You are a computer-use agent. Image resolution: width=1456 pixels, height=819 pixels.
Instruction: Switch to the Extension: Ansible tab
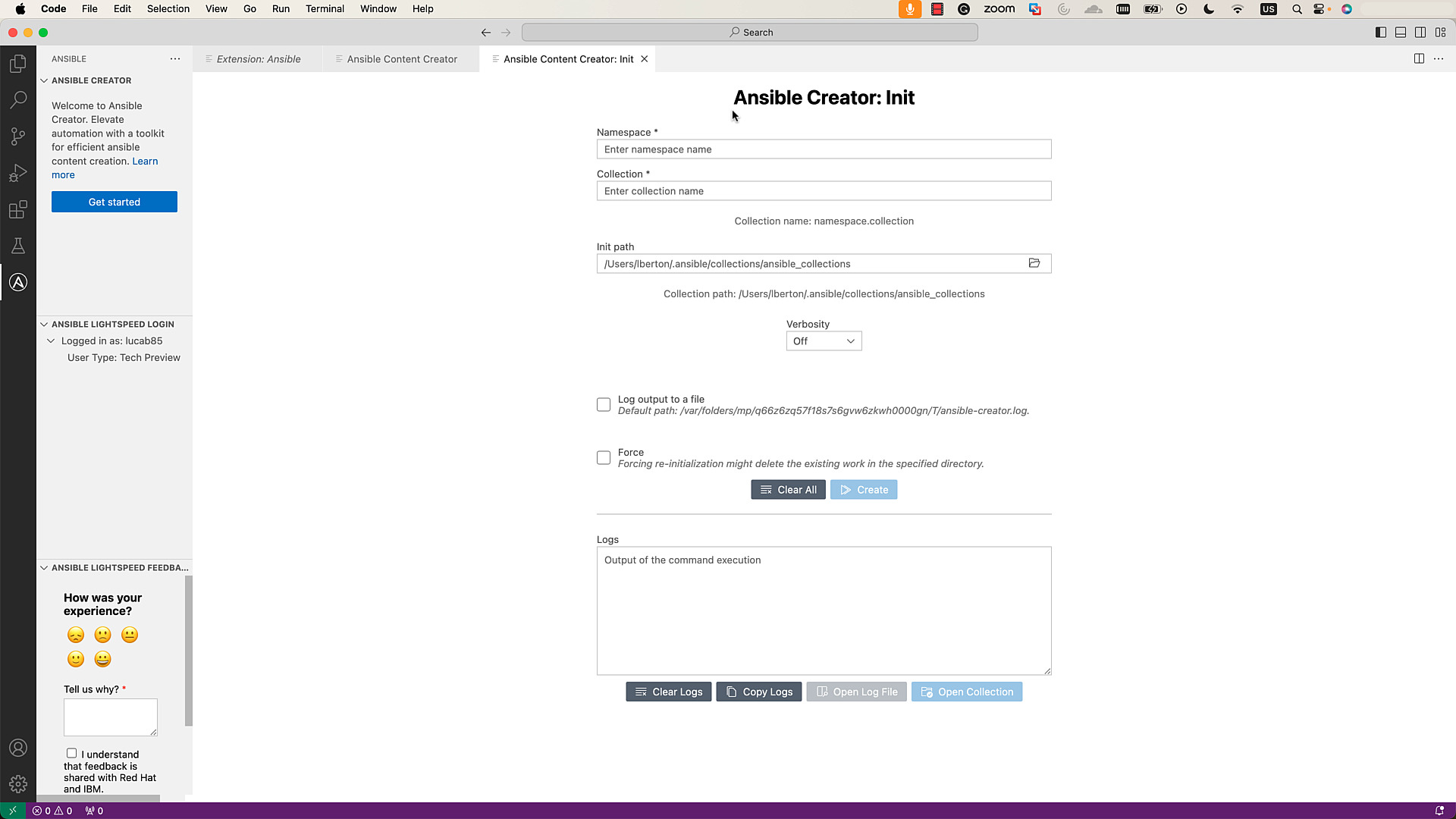pos(257,58)
